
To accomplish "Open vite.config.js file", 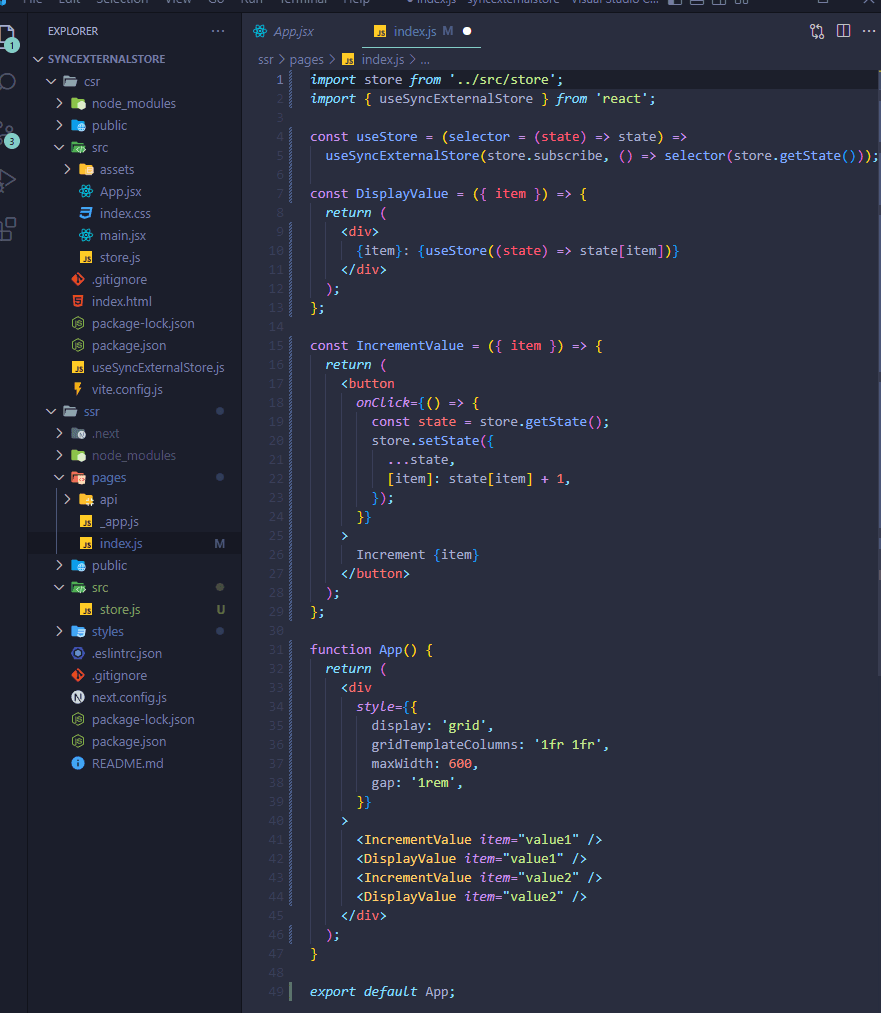I will (126, 389).
